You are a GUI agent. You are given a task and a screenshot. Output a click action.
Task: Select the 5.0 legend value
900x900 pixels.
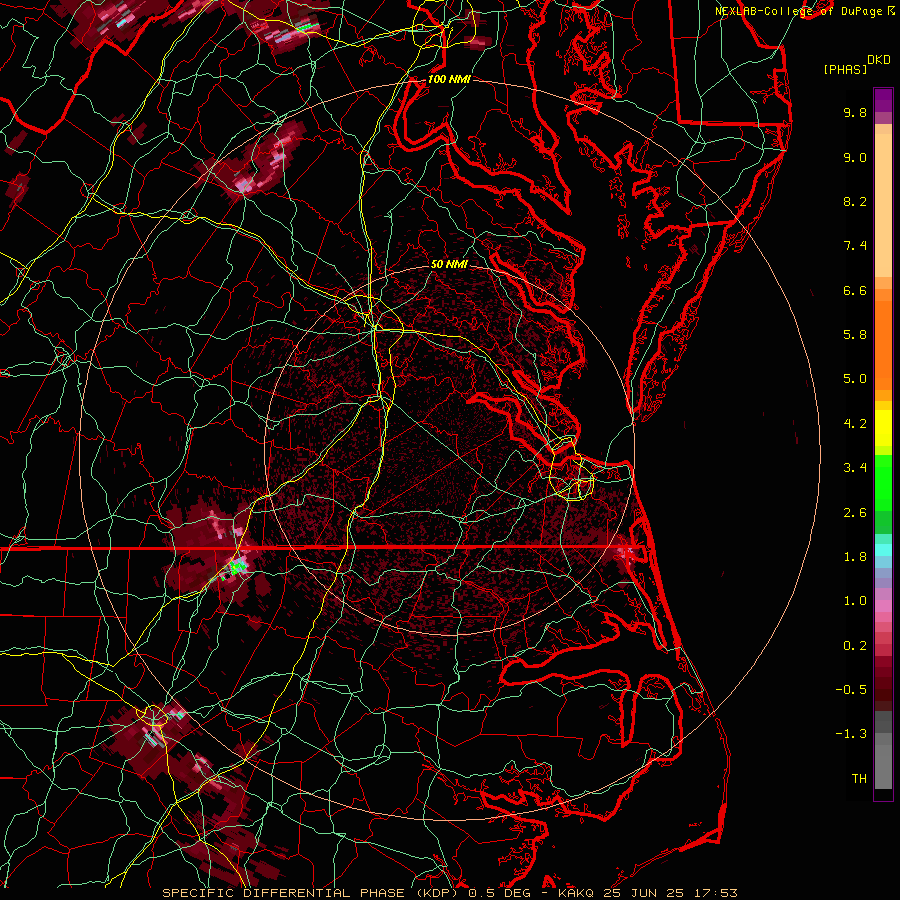click(855, 379)
